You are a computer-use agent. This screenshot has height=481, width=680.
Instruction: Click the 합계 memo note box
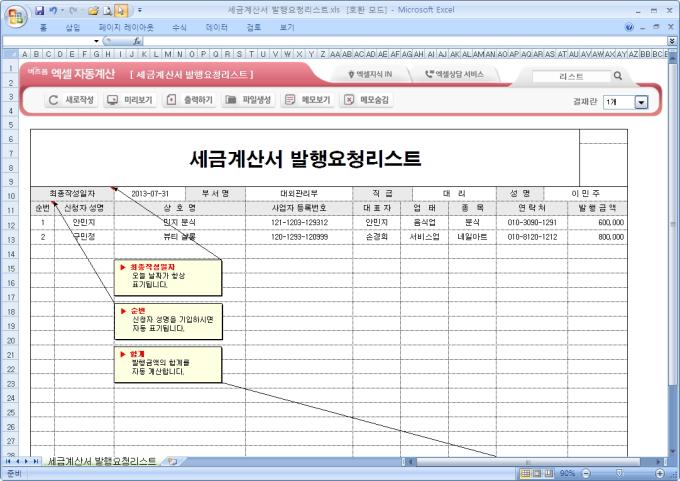(x=168, y=364)
